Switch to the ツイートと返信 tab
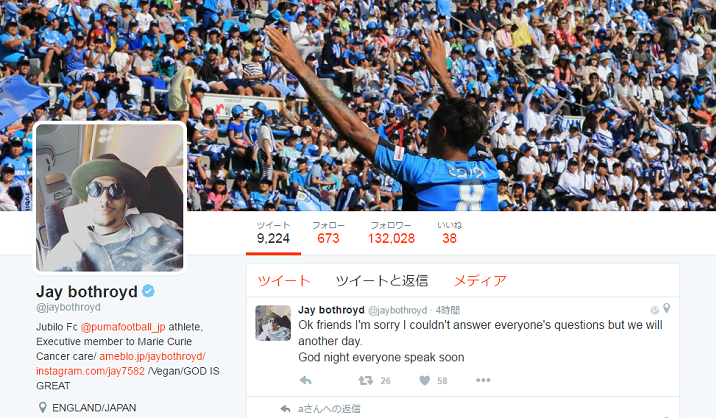Image resolution: width=716 pixels, height=418 pixels. (x=382, y=280)
